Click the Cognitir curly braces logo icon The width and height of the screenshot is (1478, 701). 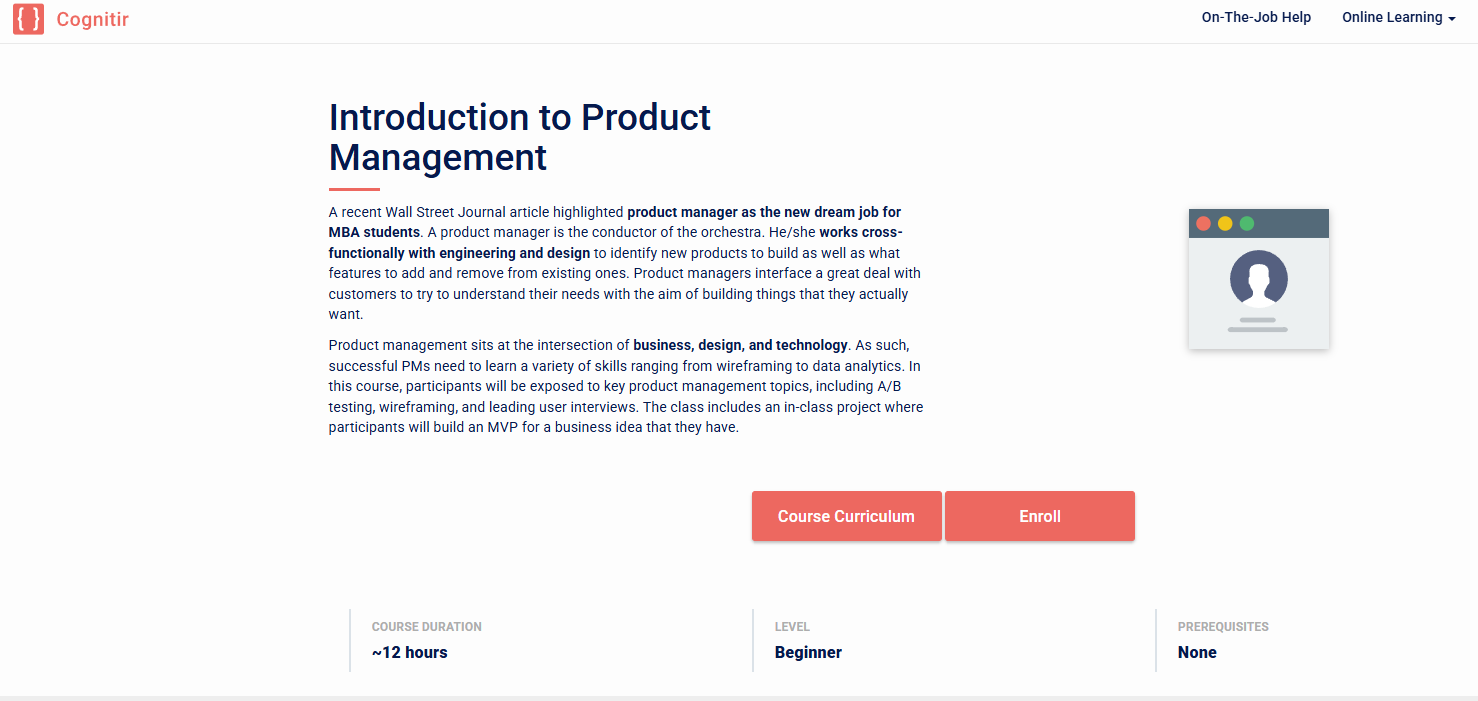28,18
